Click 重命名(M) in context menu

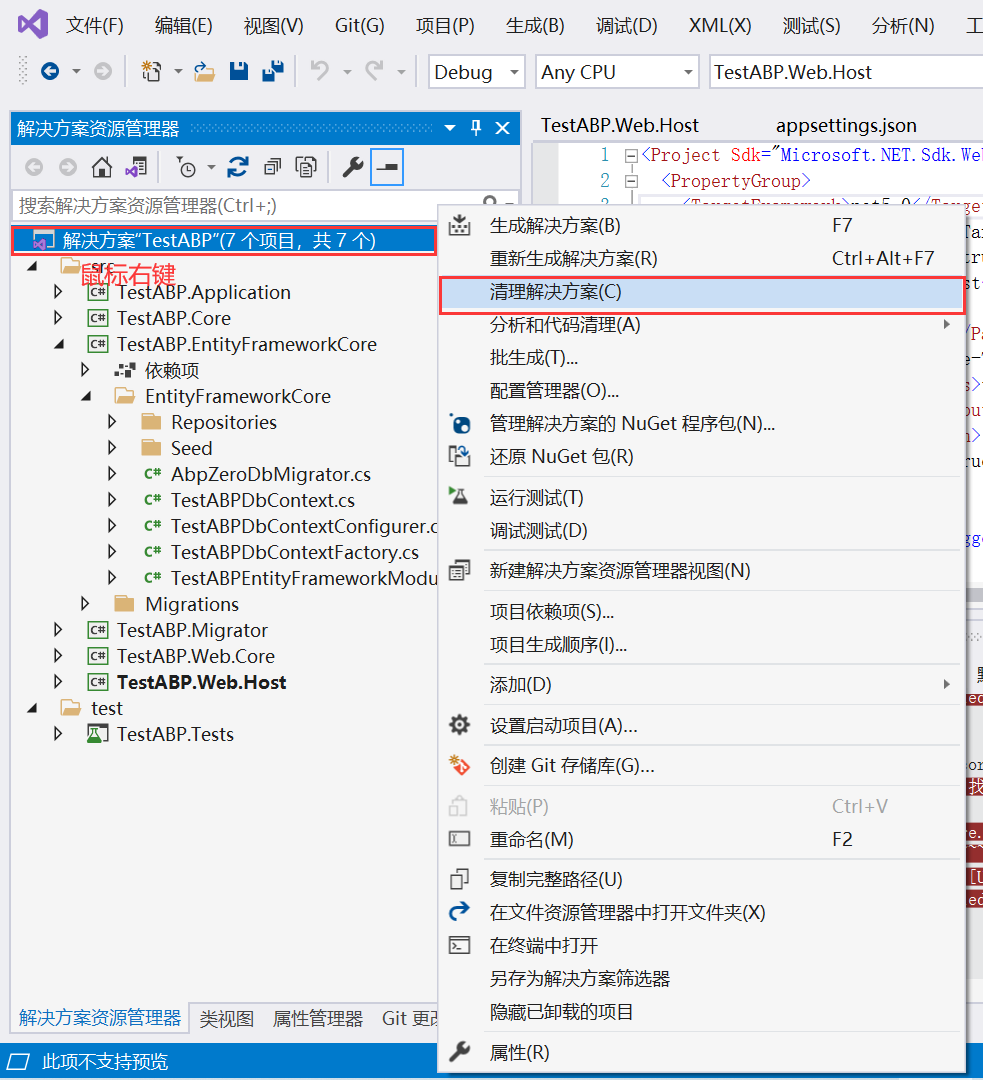click(x=701, y=840)
